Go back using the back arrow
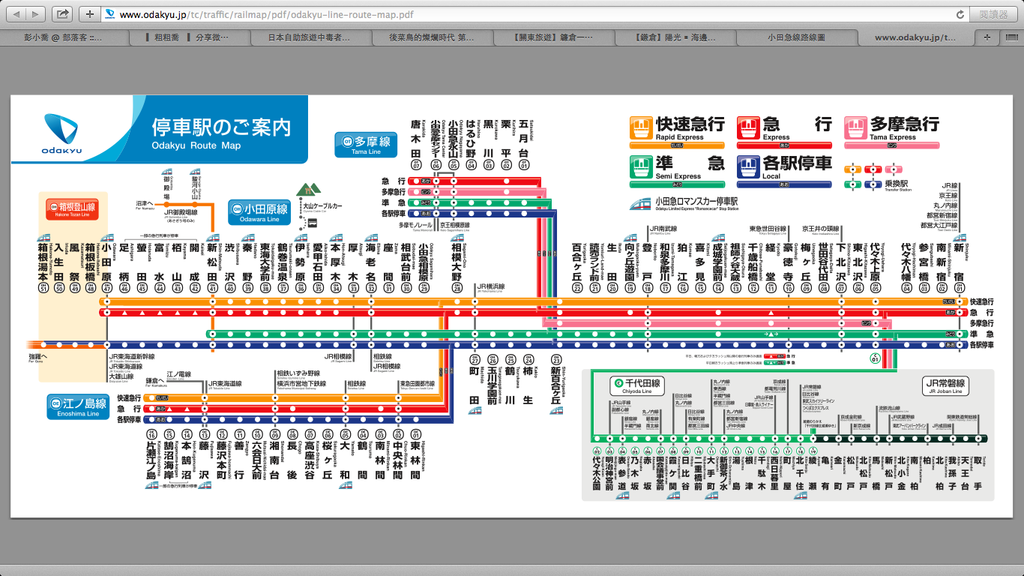The image size is (1024, 576). pyautogui.click(x=16, y=14)
